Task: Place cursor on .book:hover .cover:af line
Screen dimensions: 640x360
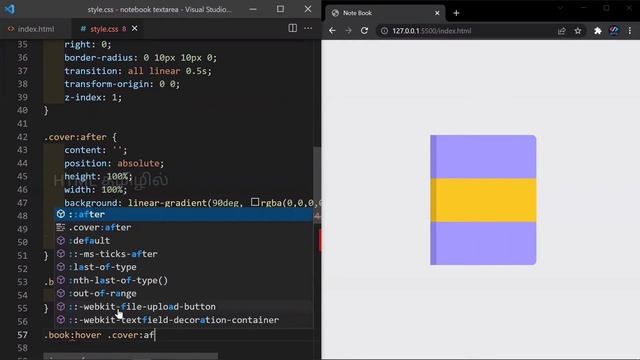Action: (100, 335)
